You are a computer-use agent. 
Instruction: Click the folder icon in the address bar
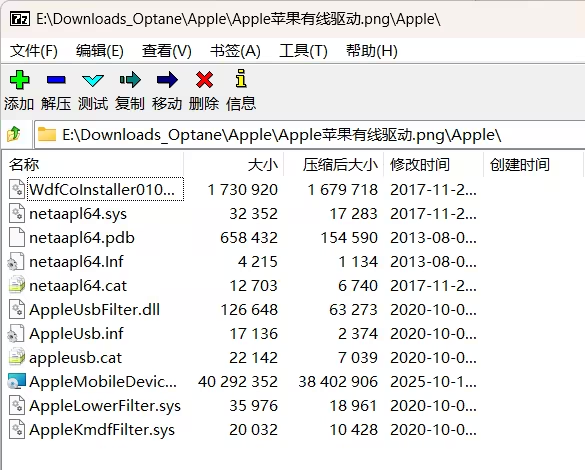47,134
